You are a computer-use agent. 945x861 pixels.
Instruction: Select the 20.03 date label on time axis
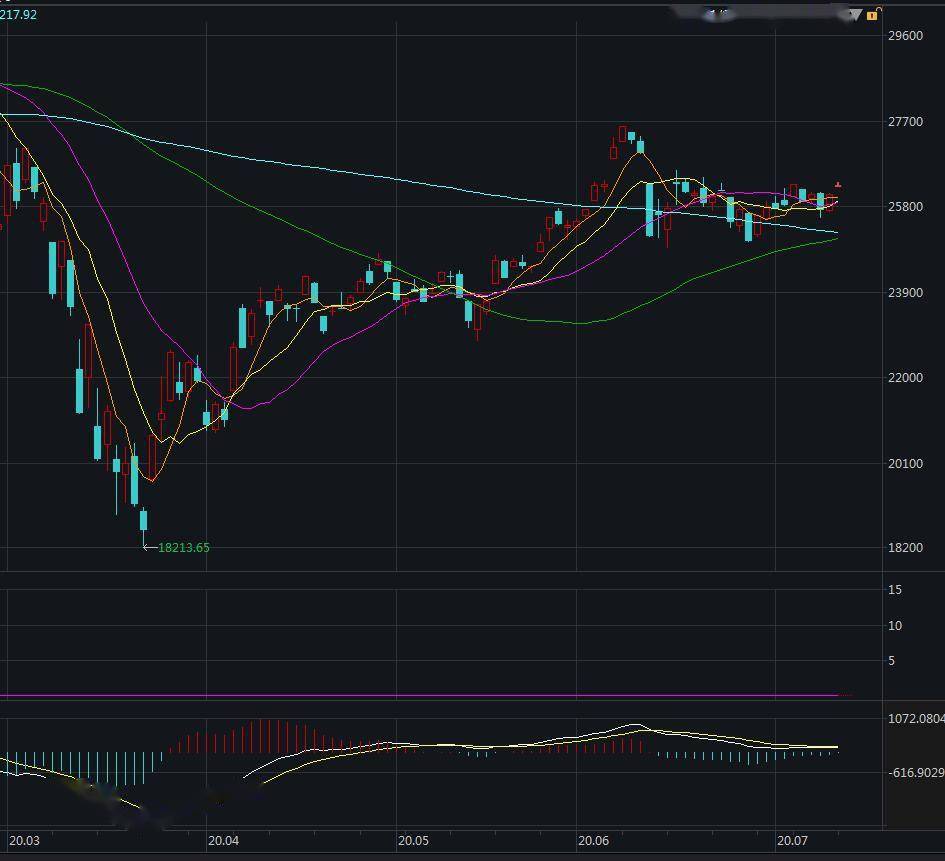[25, 842]
